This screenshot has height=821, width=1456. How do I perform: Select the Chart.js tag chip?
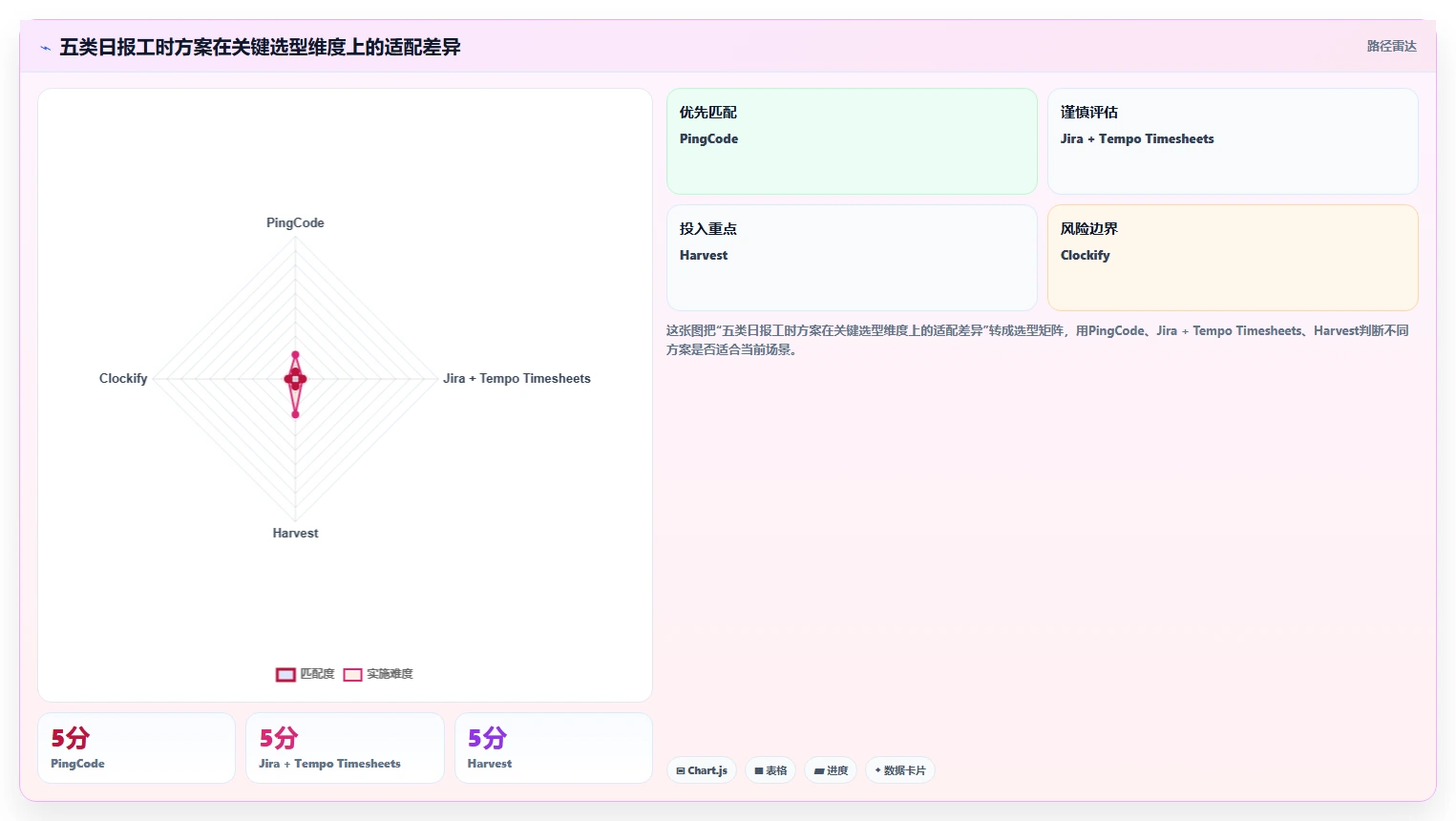[702, 770]
